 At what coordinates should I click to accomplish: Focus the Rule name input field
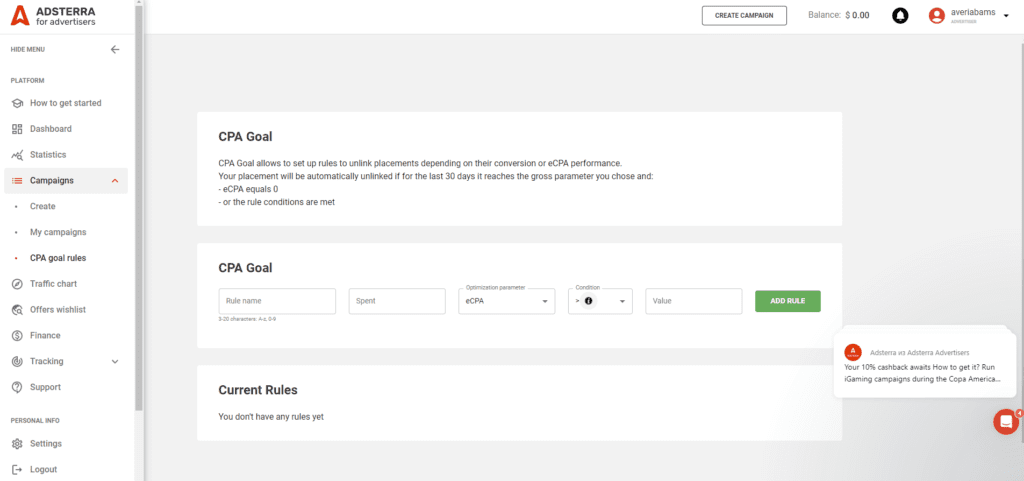(277, 302)
